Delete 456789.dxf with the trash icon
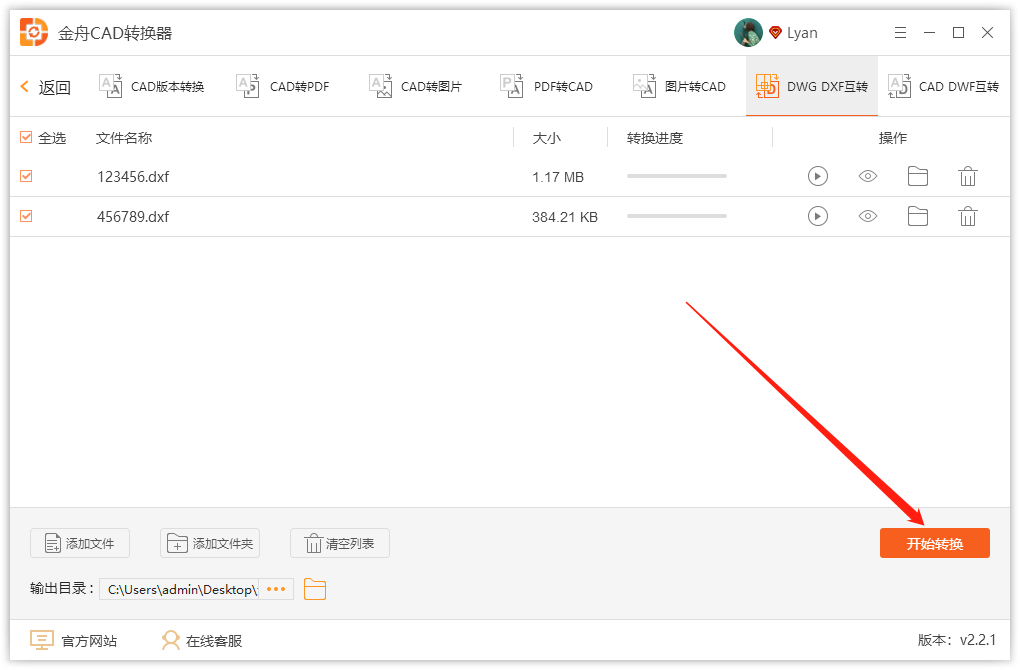 pos(967,216)
